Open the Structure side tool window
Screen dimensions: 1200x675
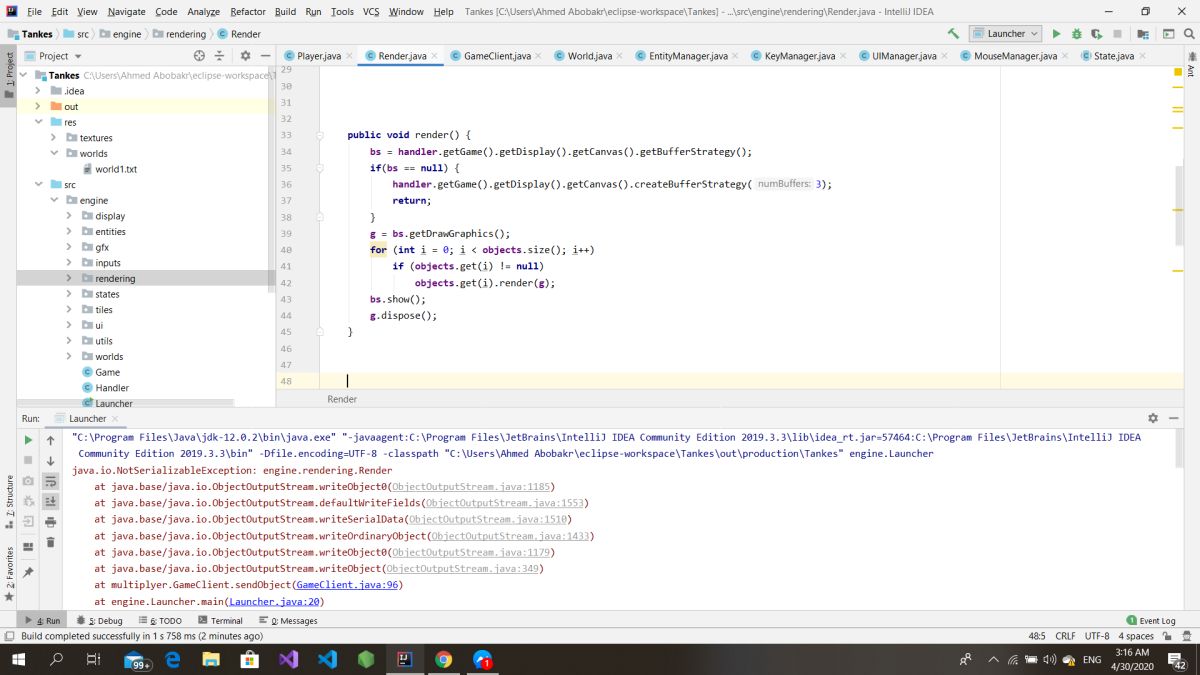point(8,503)
